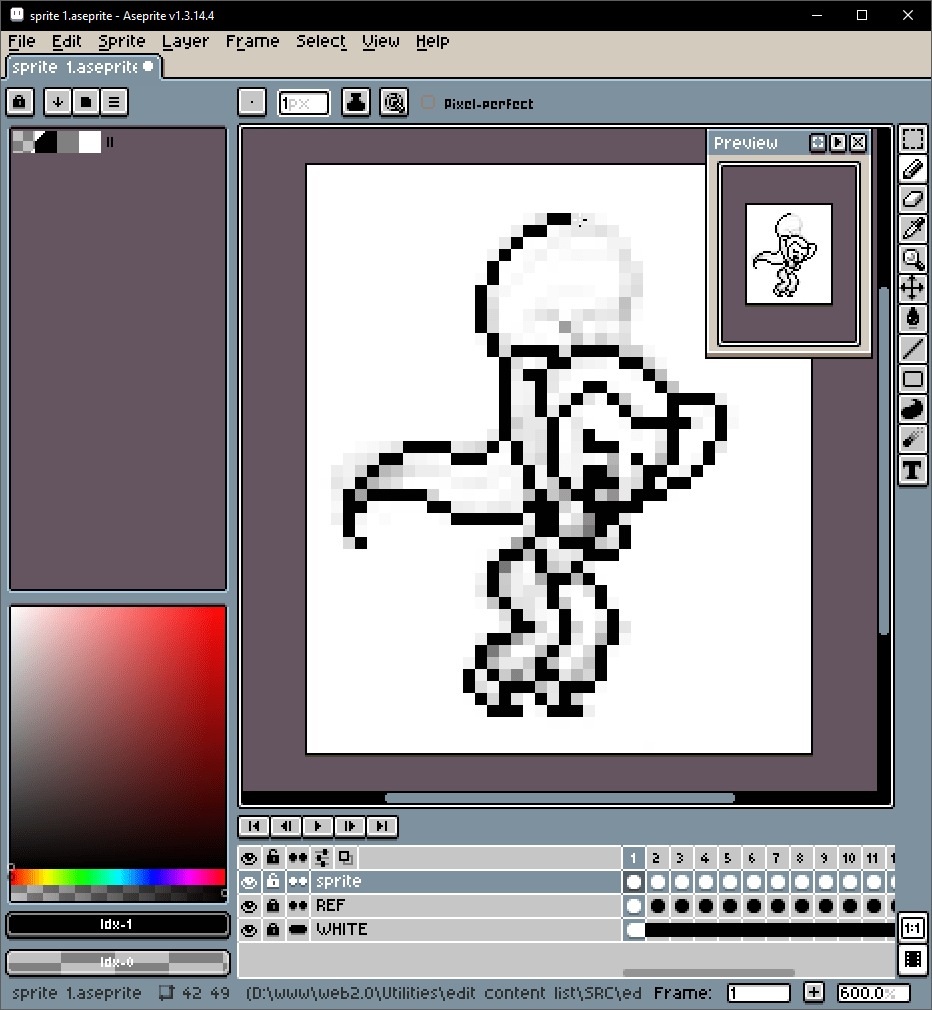The width and height of the screenshot is (932, 1010).
Task: Open the palette sort options button
Action: [58, 102]
